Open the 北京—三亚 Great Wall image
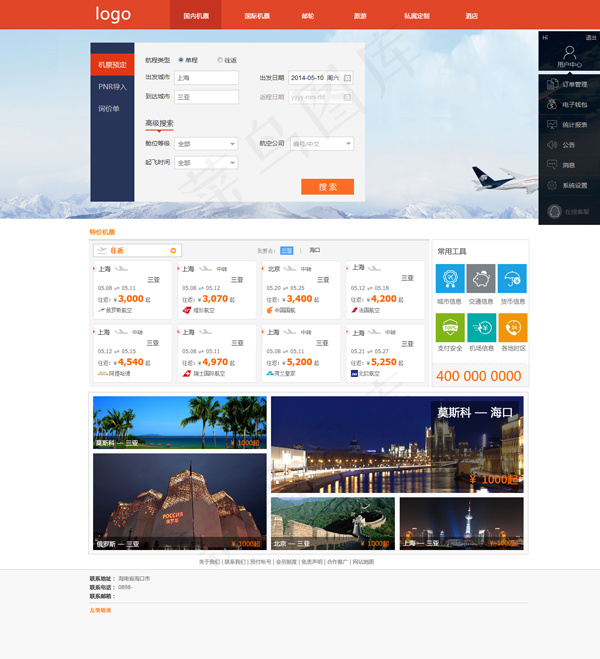Viewport: 600px width, 659px height. point(333,524)
